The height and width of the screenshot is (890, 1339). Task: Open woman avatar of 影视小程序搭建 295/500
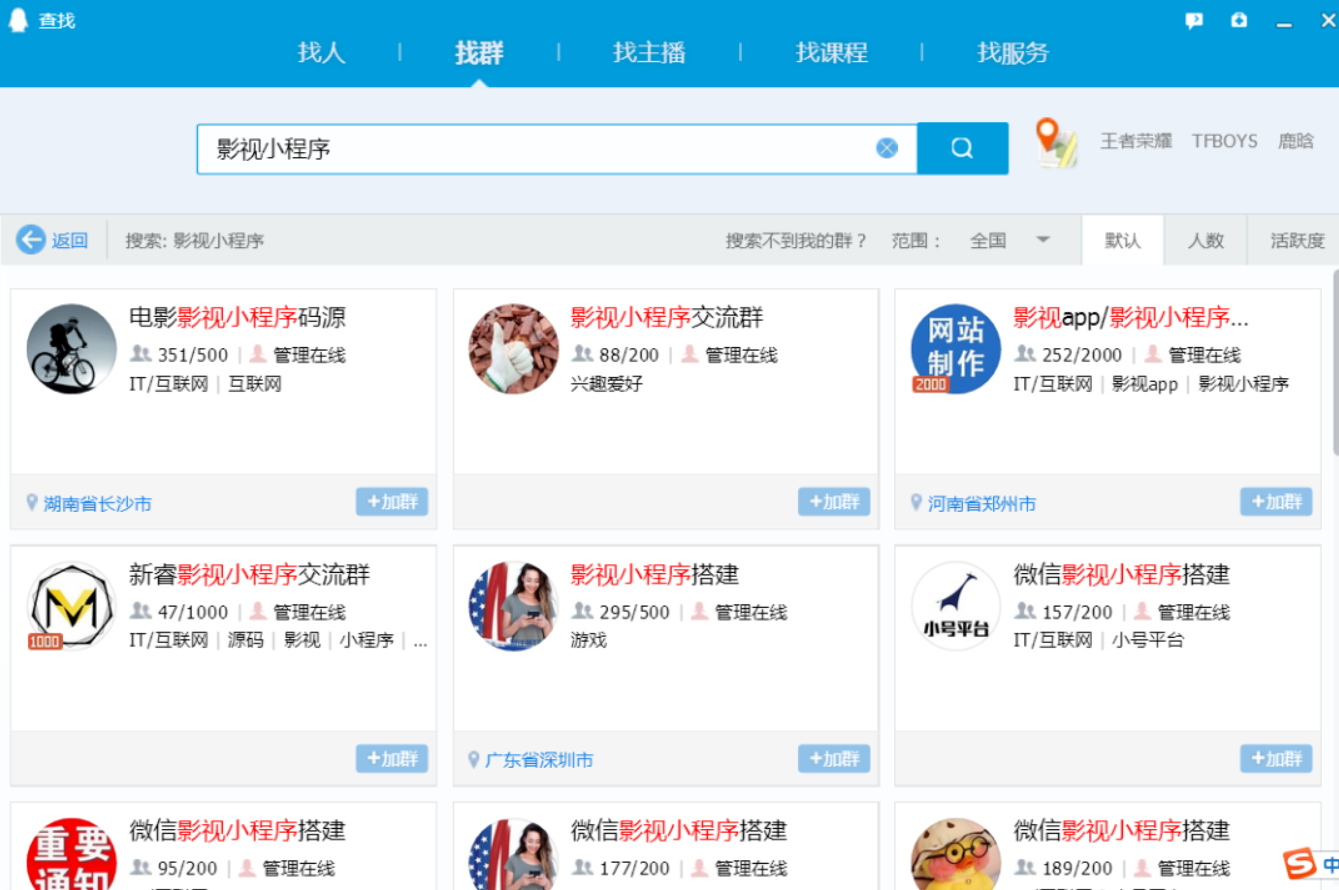514,606
